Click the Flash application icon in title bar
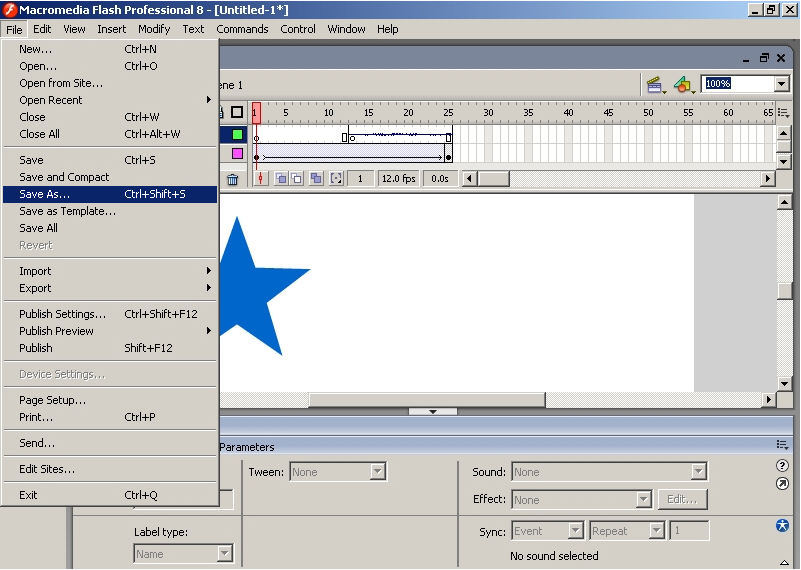This screenshot has width=801, height=570. [x=9, y=9]
